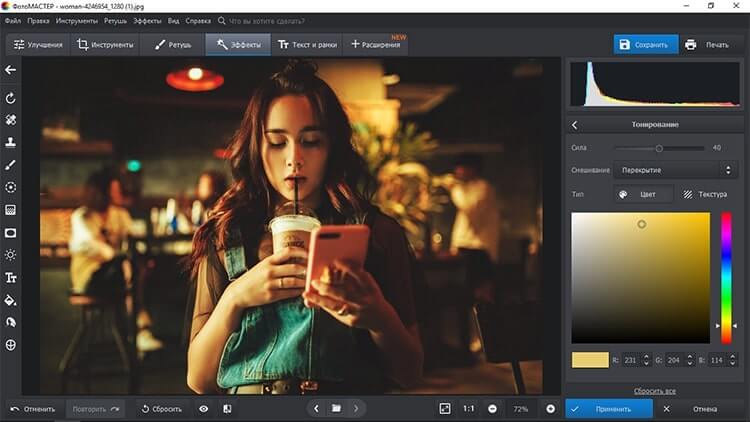The width and height of the screenshot is (750, 422).
Task: Select the healing bandage tool
Action: tap(11, 120)
